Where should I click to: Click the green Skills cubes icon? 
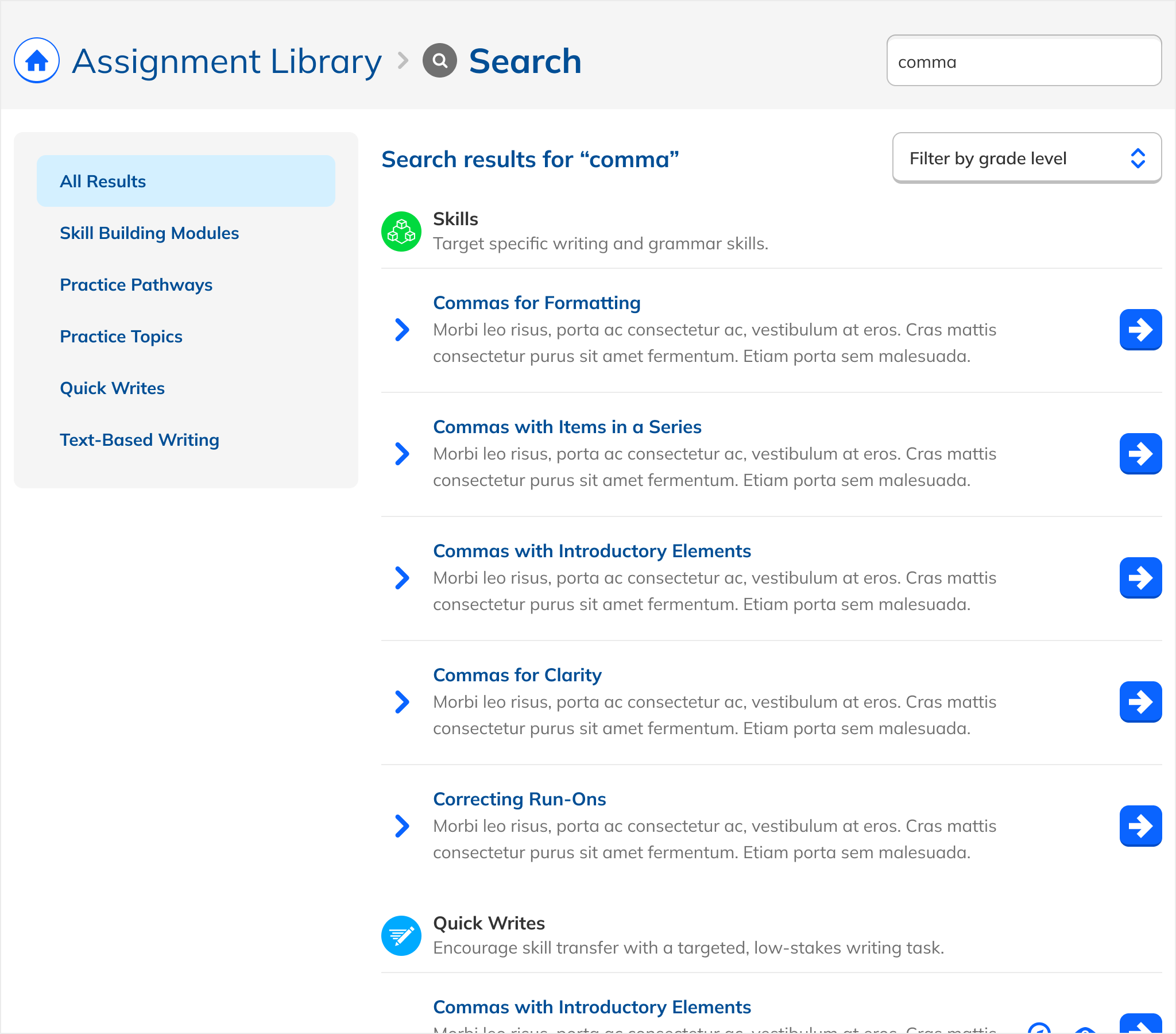[x=401, y=232]
